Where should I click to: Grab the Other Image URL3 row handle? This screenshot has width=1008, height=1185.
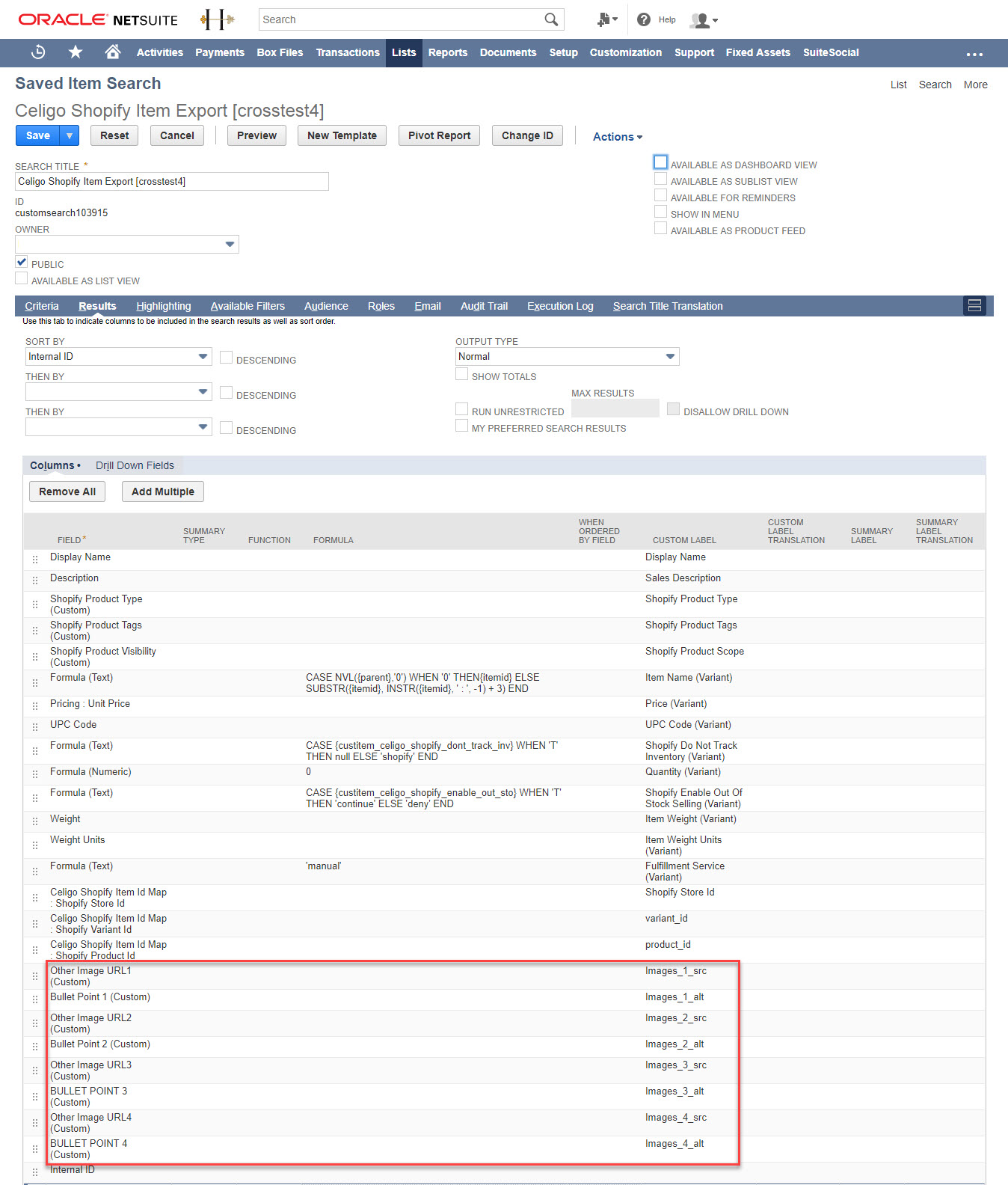(35, 1071)
